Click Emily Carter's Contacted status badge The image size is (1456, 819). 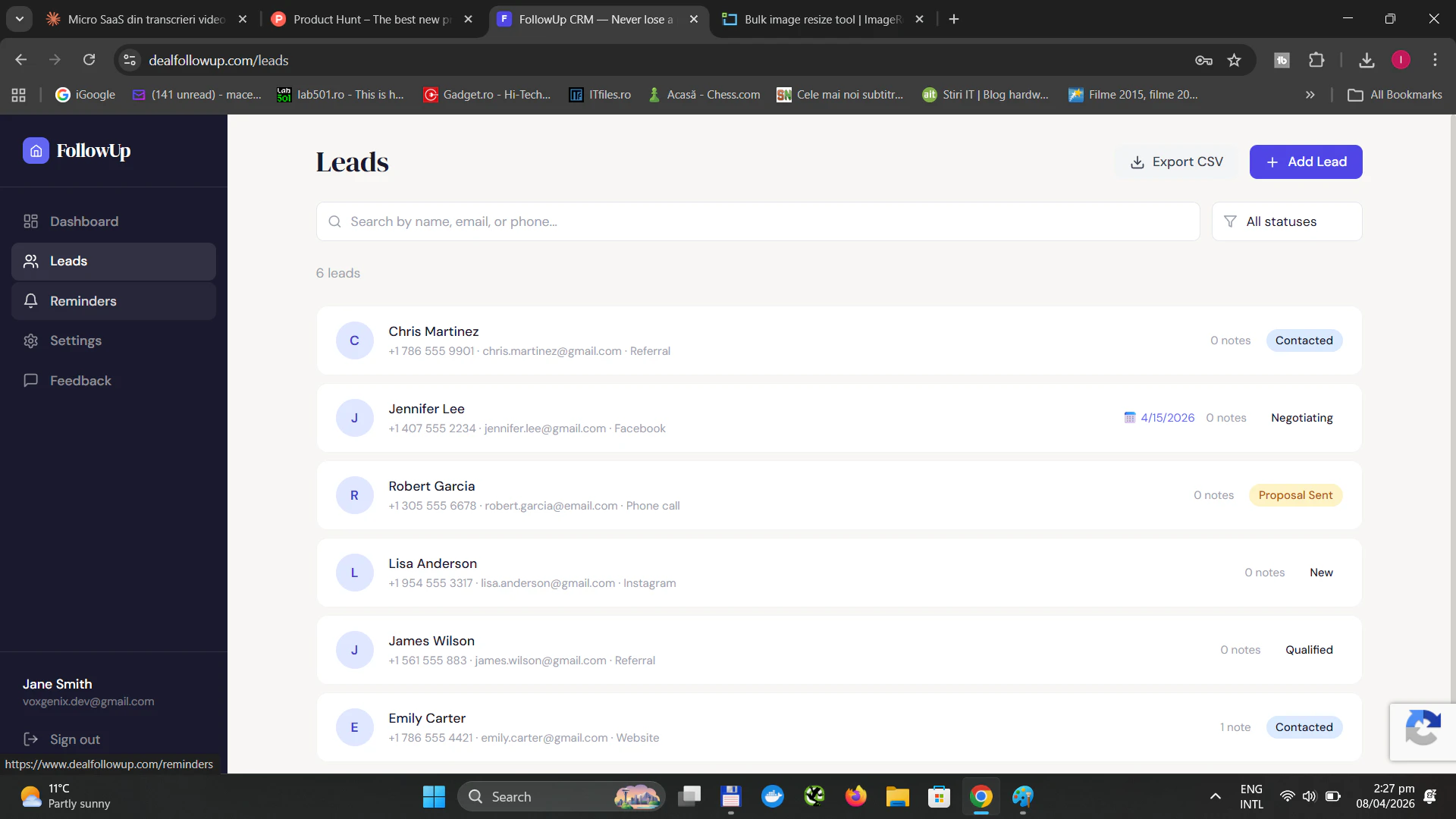coord(1304,726)
